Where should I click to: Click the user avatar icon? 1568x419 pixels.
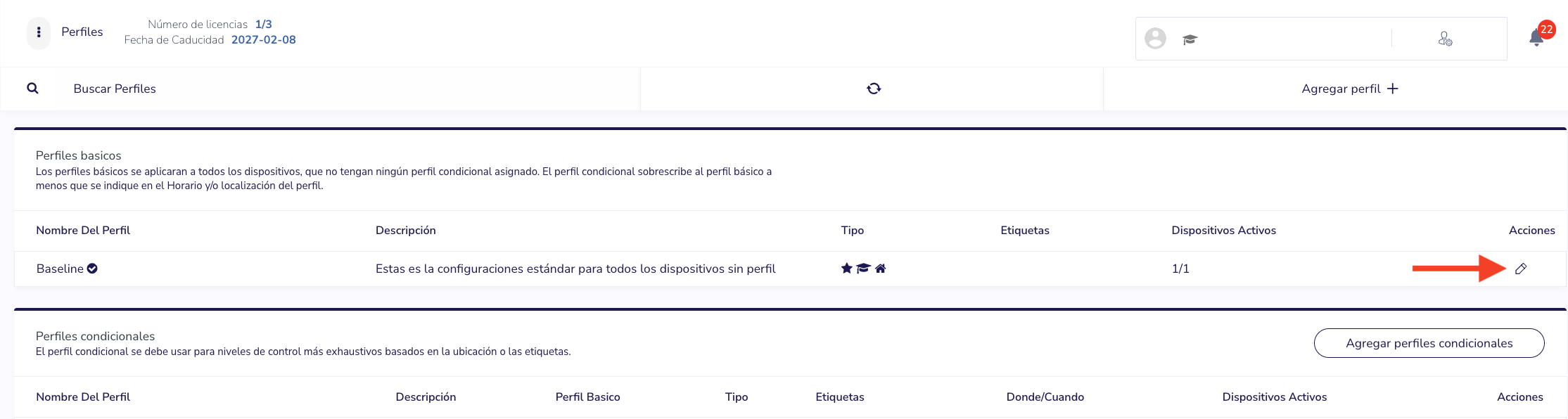pos(1155,38)
